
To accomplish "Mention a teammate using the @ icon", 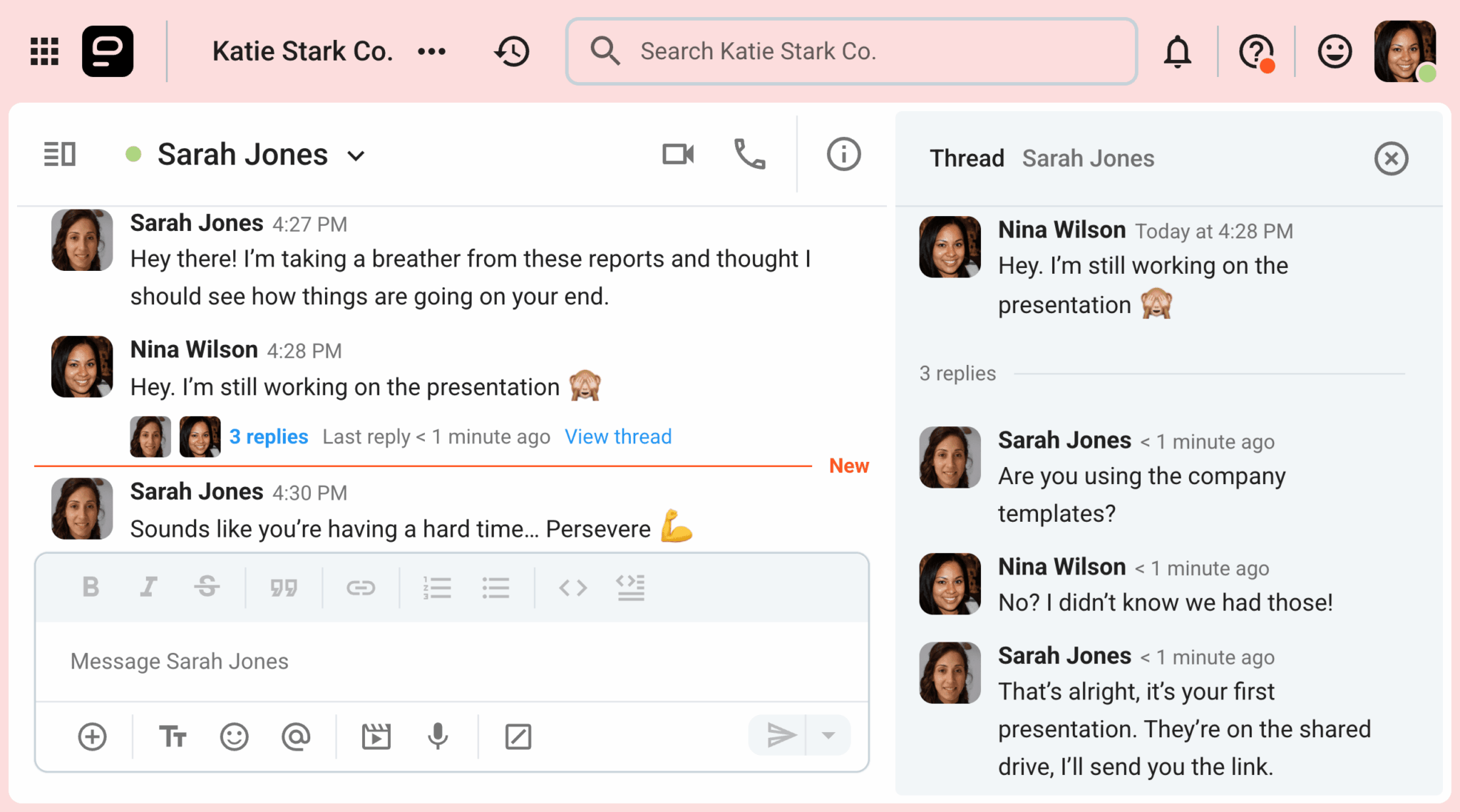I will click(x=297, y=736).
